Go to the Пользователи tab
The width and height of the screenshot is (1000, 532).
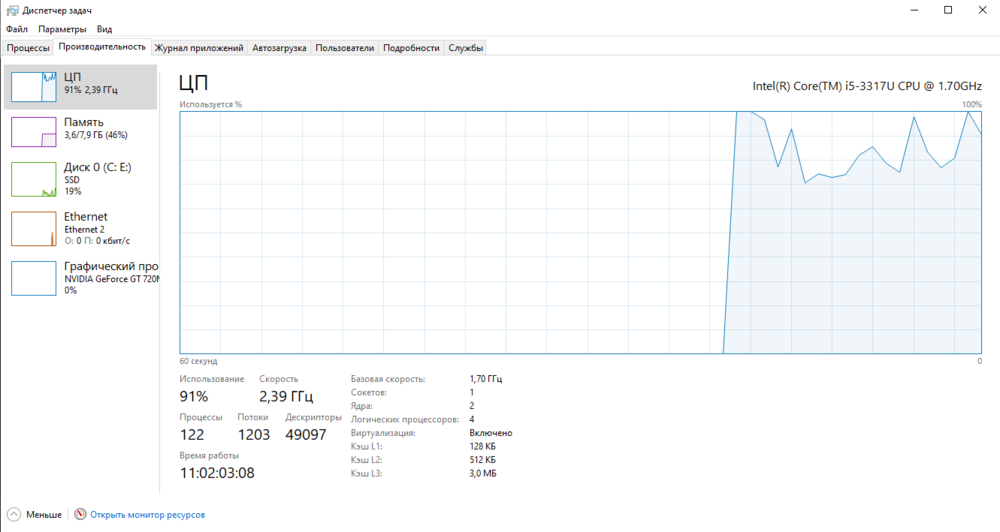click(x=345, y=48)
